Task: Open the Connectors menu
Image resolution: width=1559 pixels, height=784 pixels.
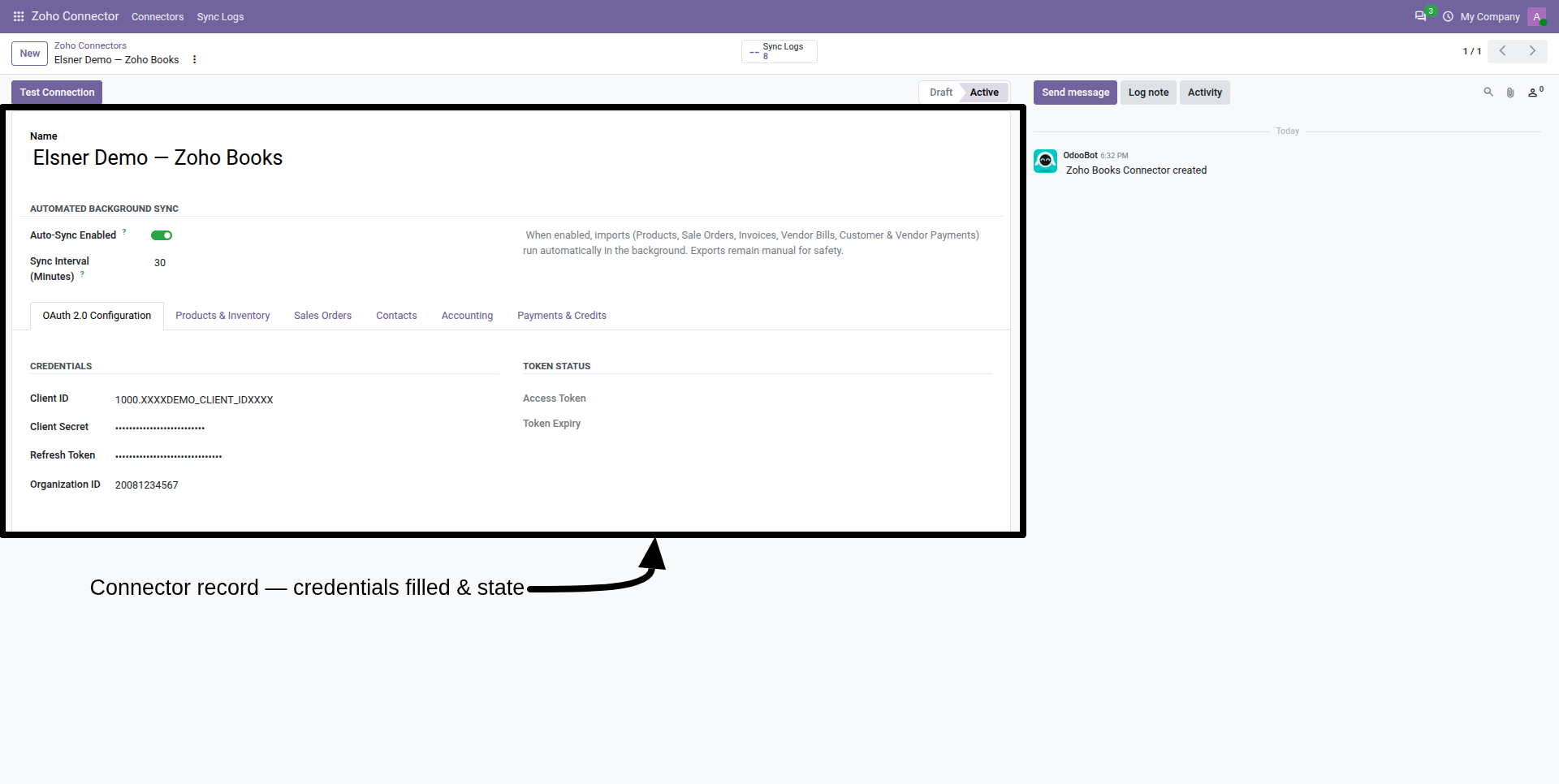Action: [x=158, y=16]
